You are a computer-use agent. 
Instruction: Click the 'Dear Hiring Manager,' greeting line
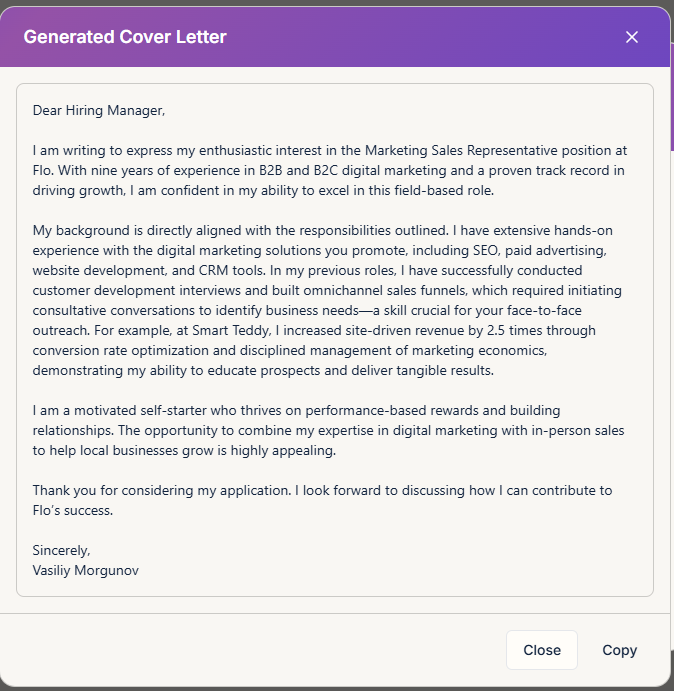point(98,110)
